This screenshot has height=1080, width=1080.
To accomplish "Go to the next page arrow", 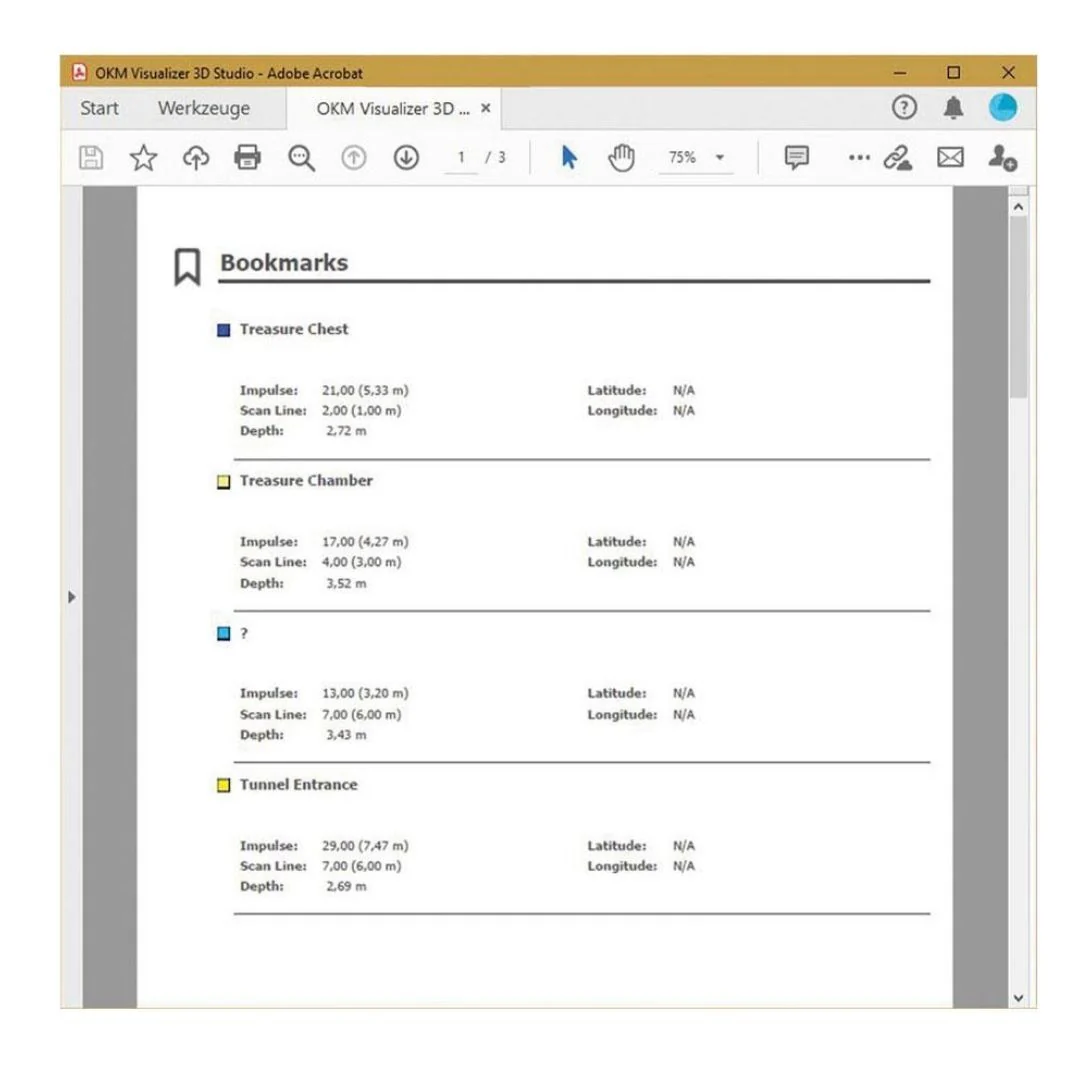I will (406, 158).
